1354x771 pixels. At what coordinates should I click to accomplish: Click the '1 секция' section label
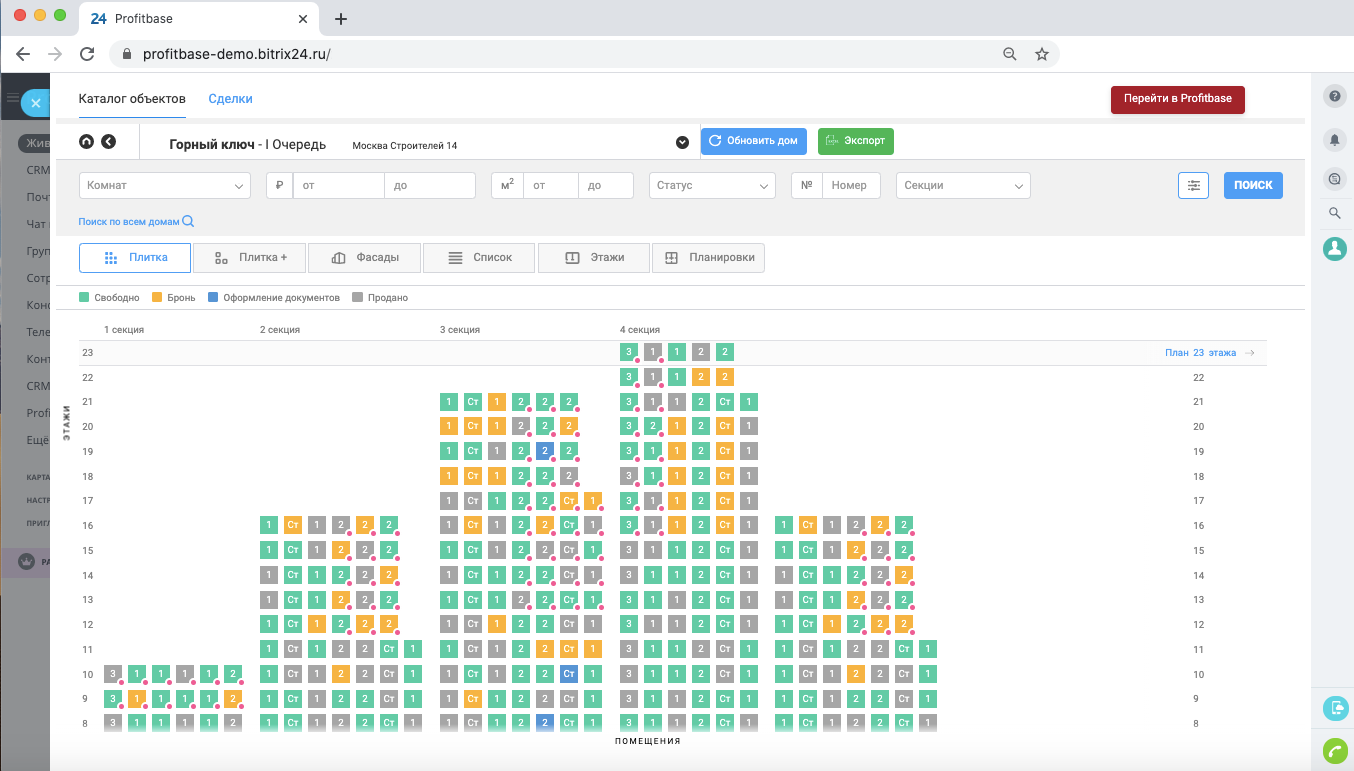click(124, 329)
